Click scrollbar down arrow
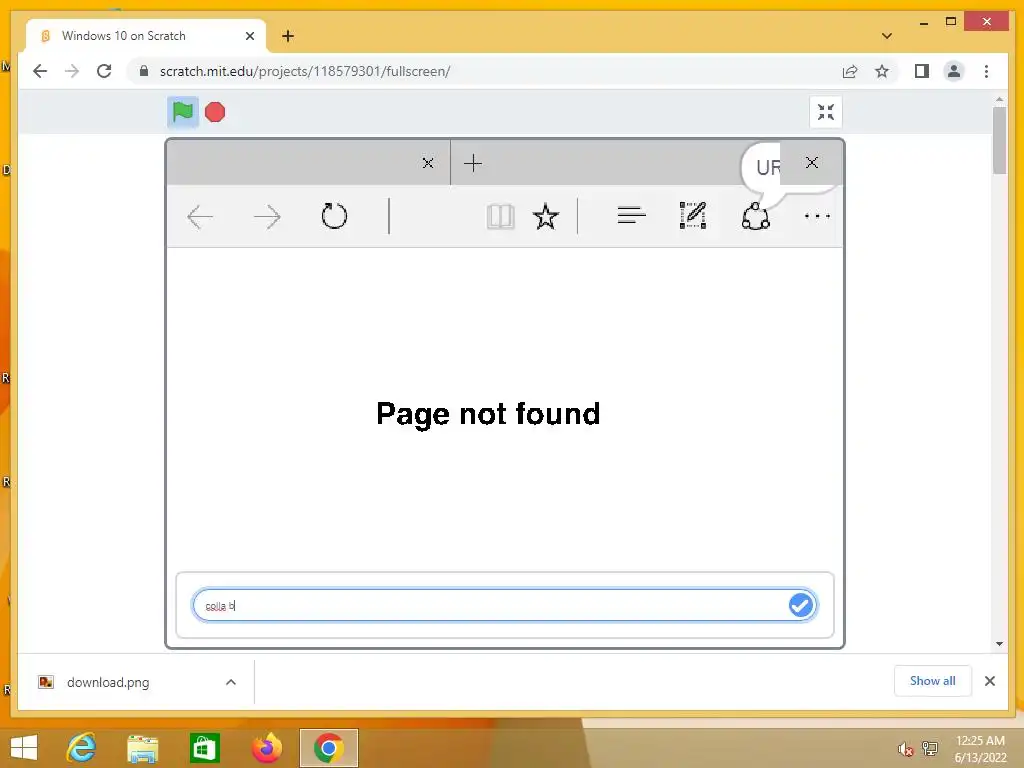The image size is (1024, 768). point(999,645)
